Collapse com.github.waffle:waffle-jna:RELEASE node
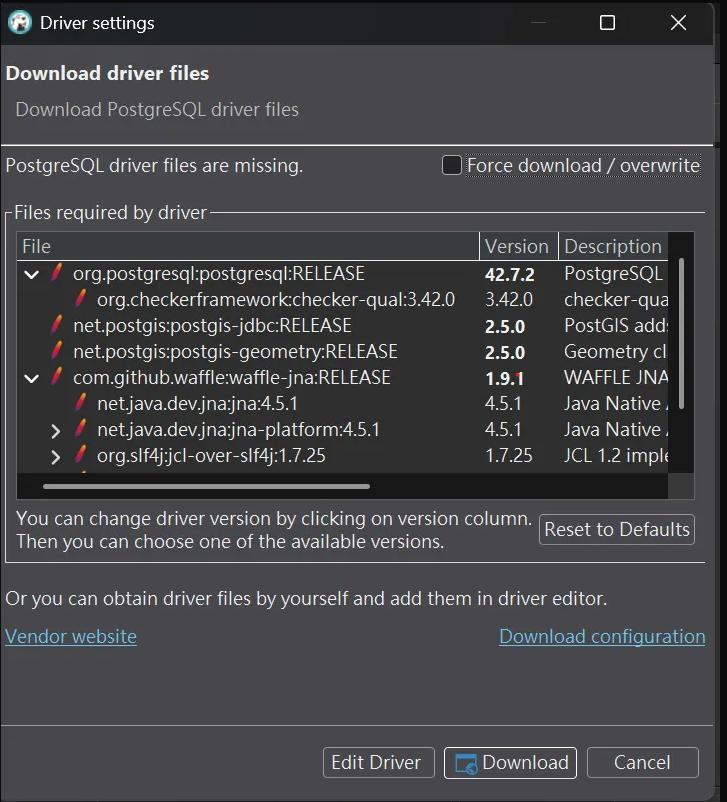The image size is (727, 802). [x=32, y=378]
